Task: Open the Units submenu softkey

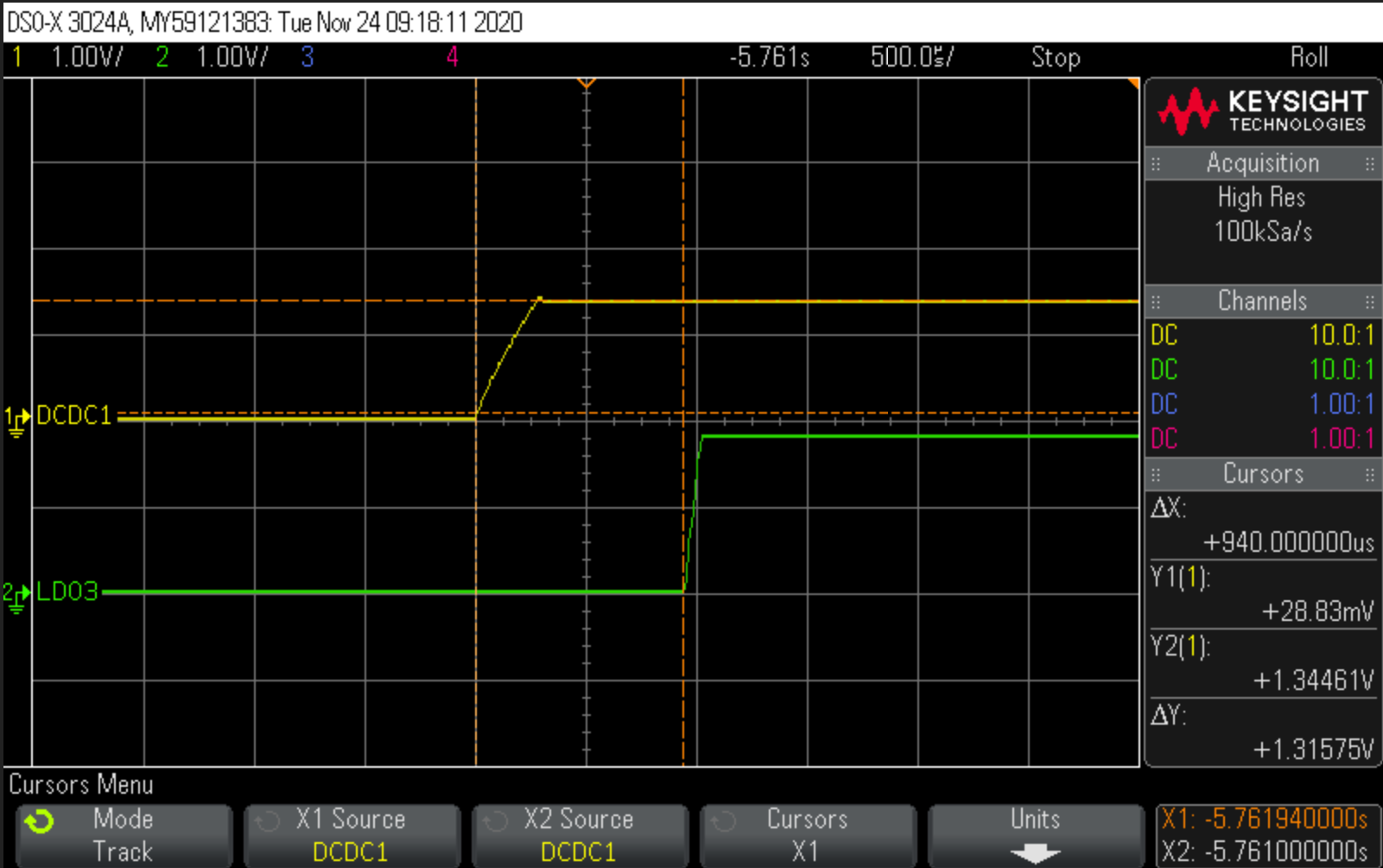Action: [1036, 835]
